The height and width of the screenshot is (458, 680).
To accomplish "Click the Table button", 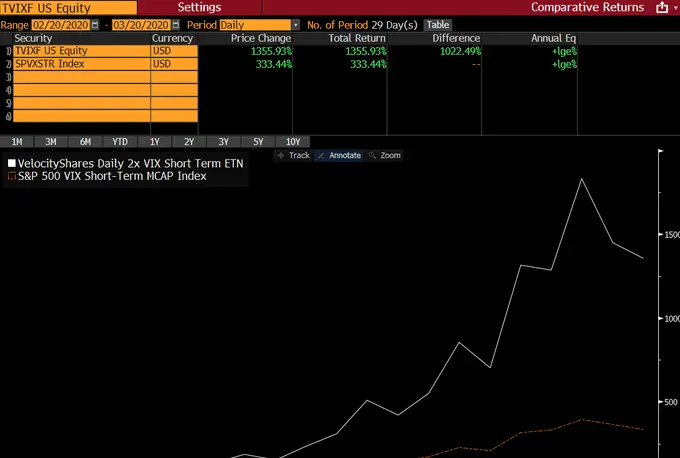I will (437, 24).
